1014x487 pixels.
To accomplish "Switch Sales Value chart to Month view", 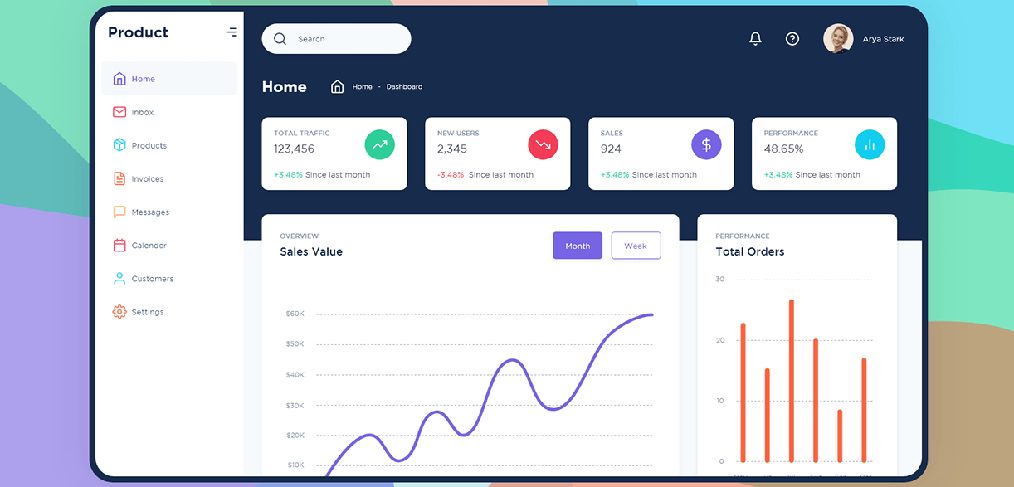I will (577, 246).
